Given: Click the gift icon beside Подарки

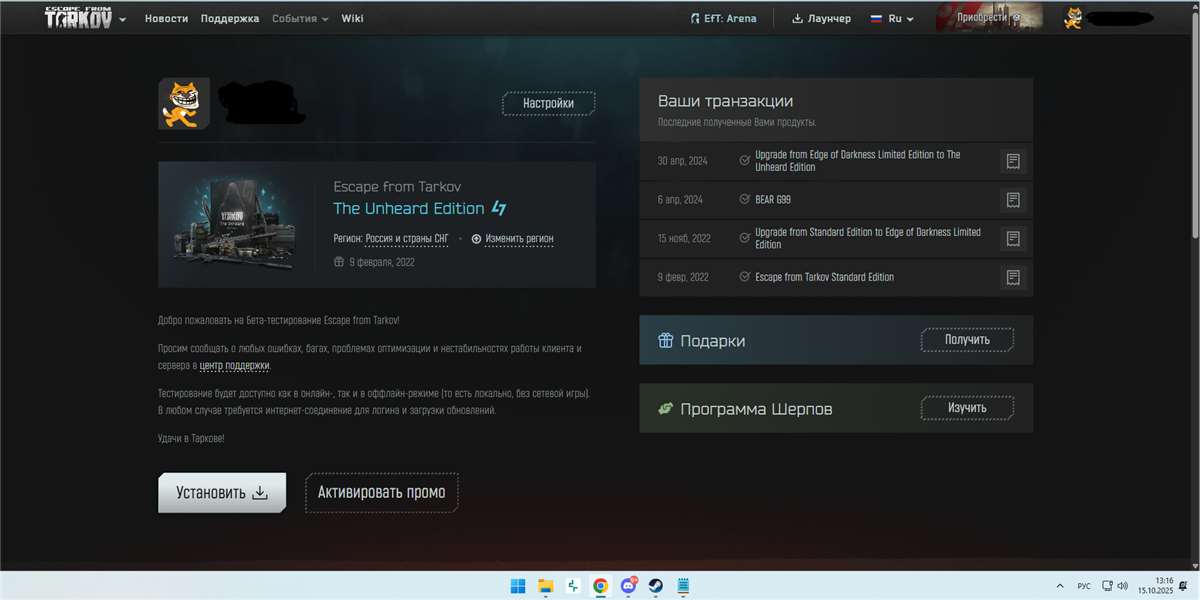Looking at the screenshot, I should [x=666, y=341].
